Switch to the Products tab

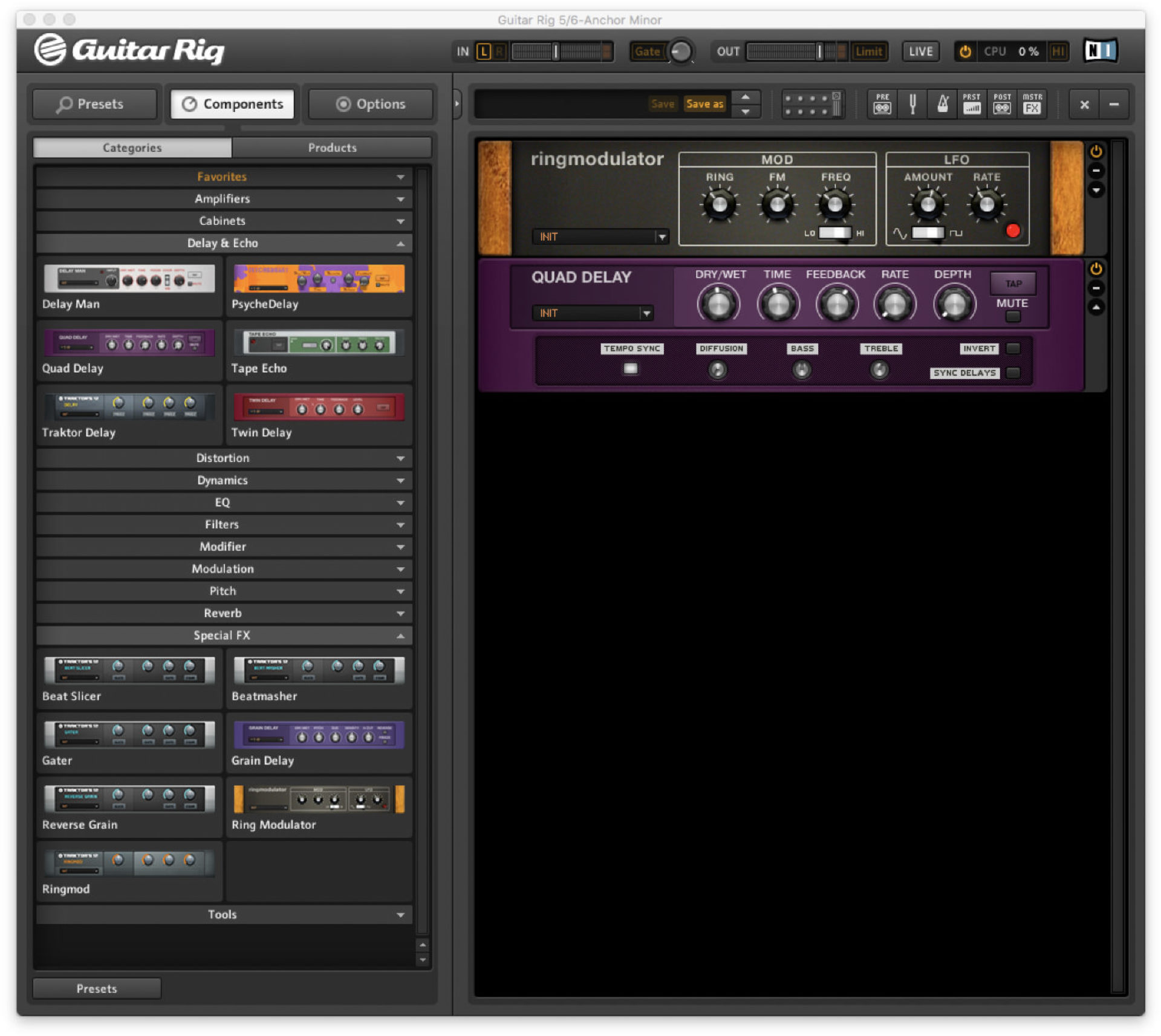click(x=331, y=147)
